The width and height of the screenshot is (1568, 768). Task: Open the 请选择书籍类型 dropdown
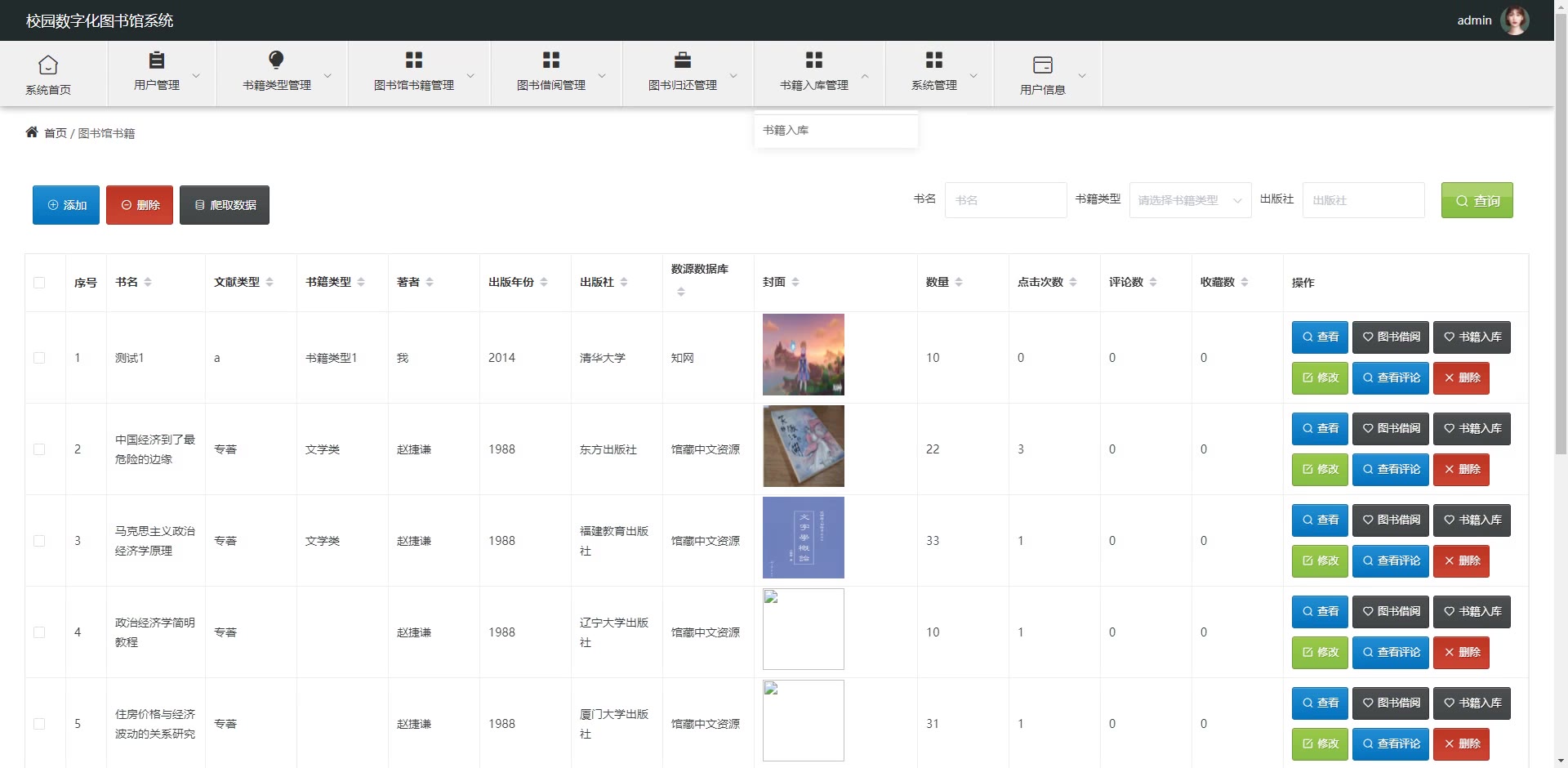click(1189, 200)
